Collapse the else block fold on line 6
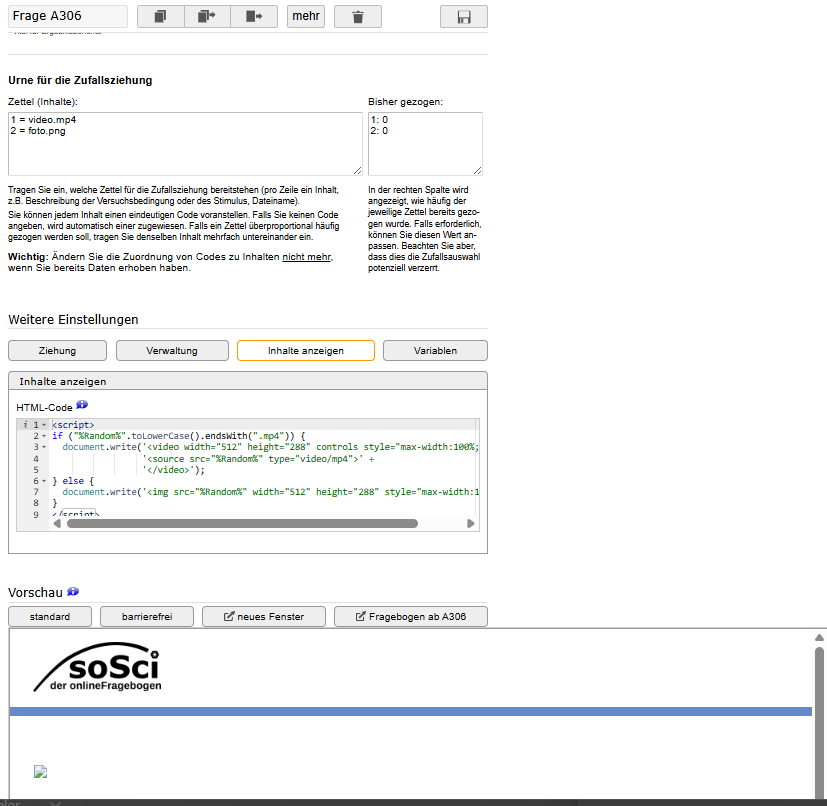 (x=45, y=481)
